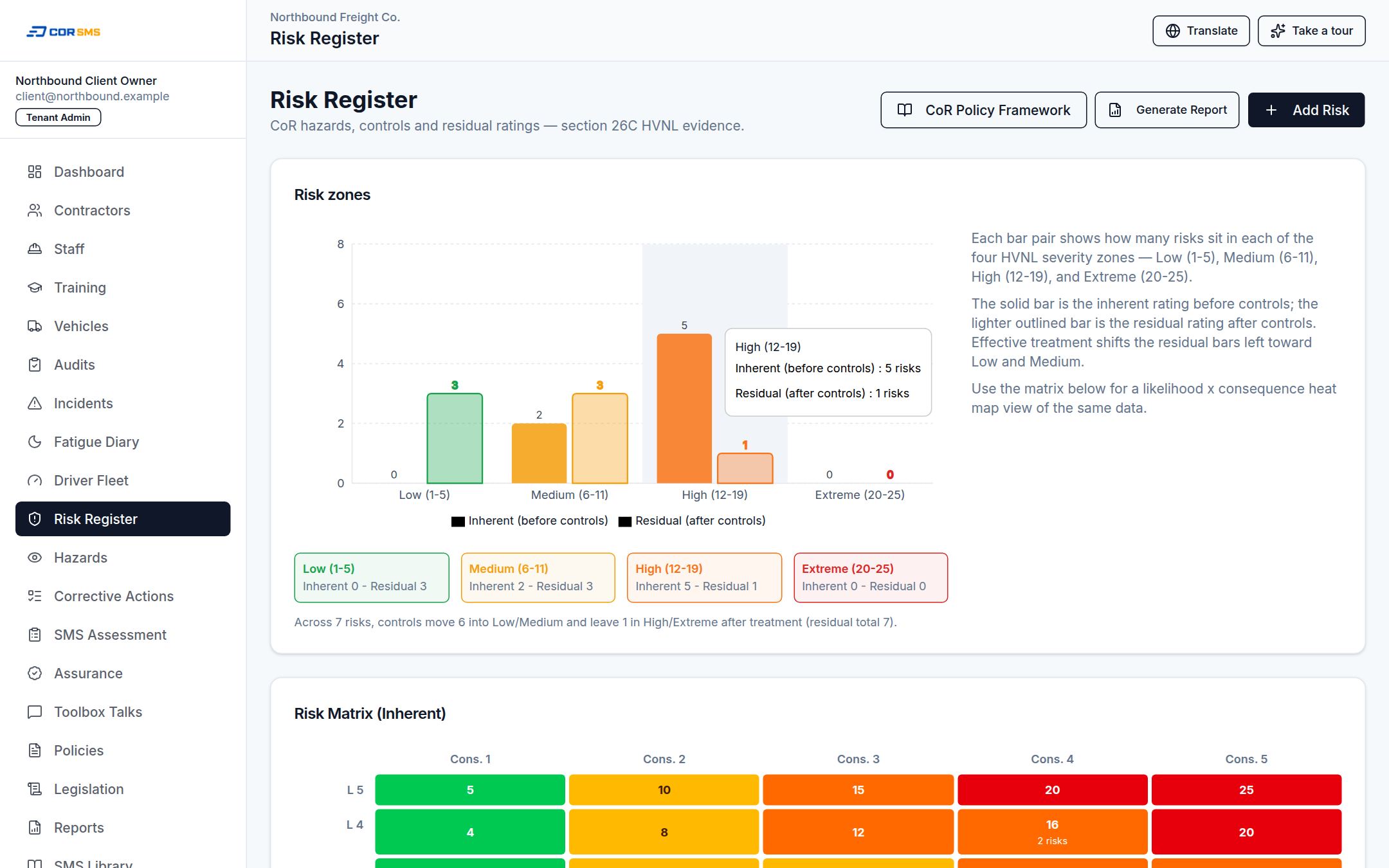This screenshot has width=1389, height=868.
Task: Click the Staff hard hat icon
Action: 35,249
